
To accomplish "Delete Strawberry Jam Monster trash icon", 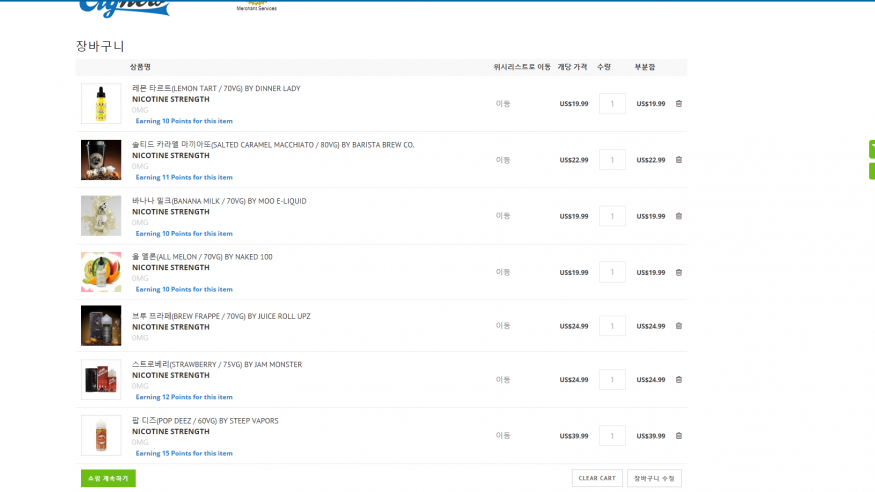I will pyautogui.click(x=679, y=380).
